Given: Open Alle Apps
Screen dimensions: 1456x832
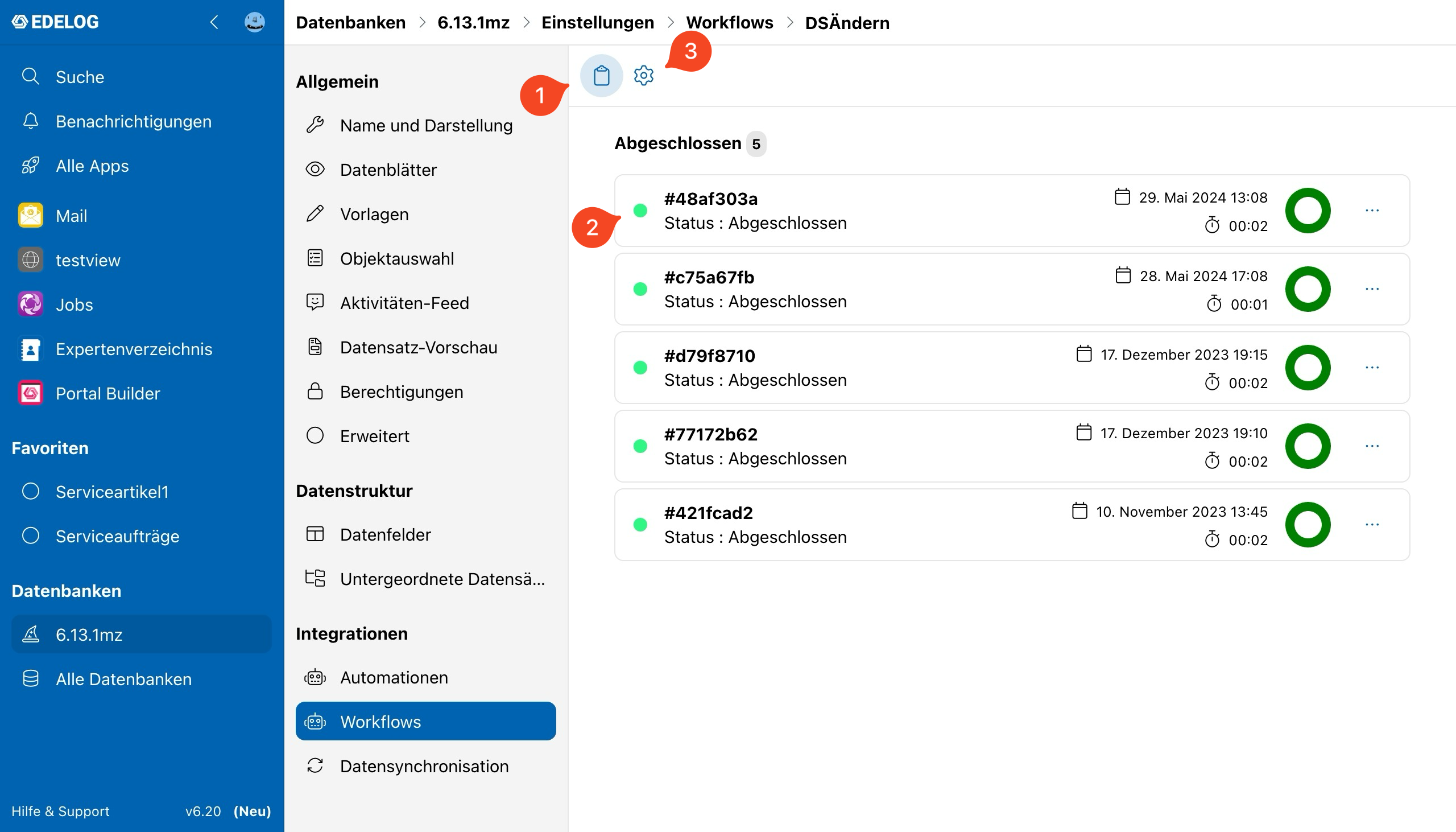Looking at the screenshot, I should point(142,166).
